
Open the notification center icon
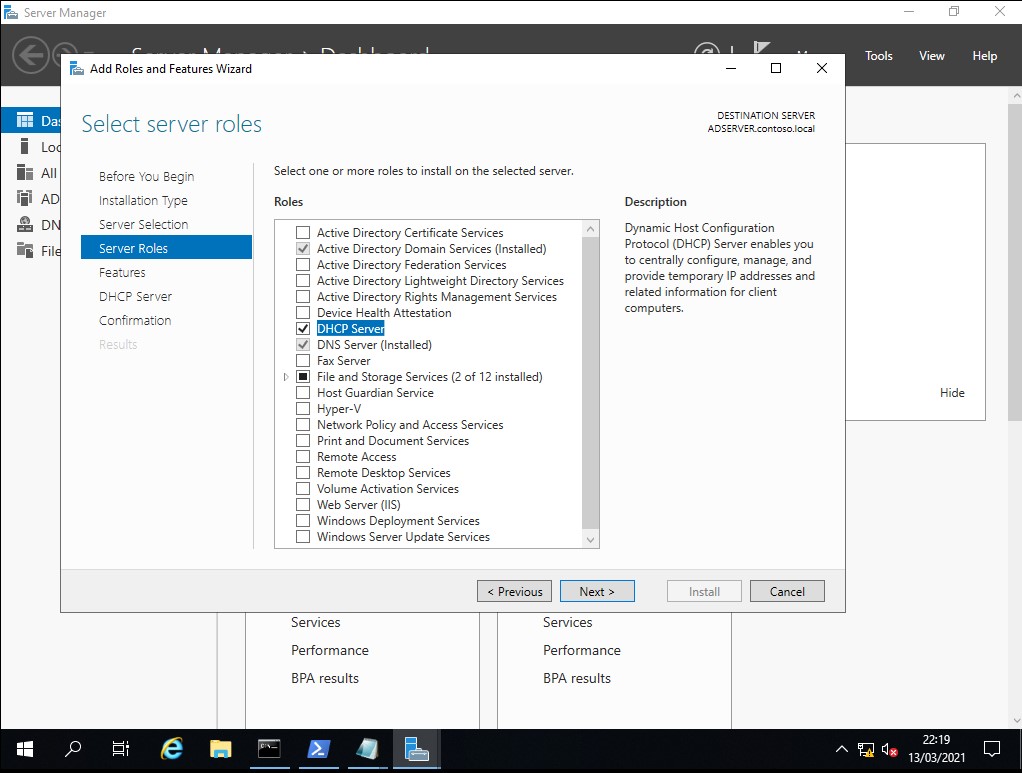click(x=991, y=748)
